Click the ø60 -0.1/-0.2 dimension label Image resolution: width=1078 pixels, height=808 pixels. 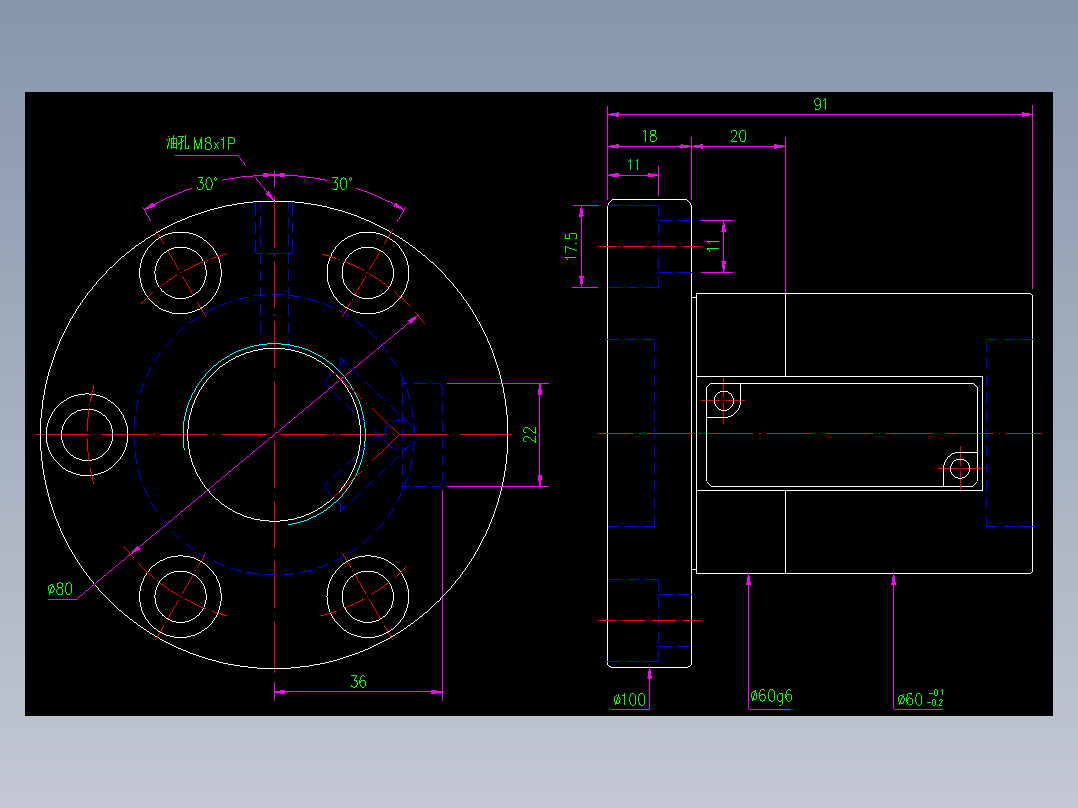pos(920,699)
